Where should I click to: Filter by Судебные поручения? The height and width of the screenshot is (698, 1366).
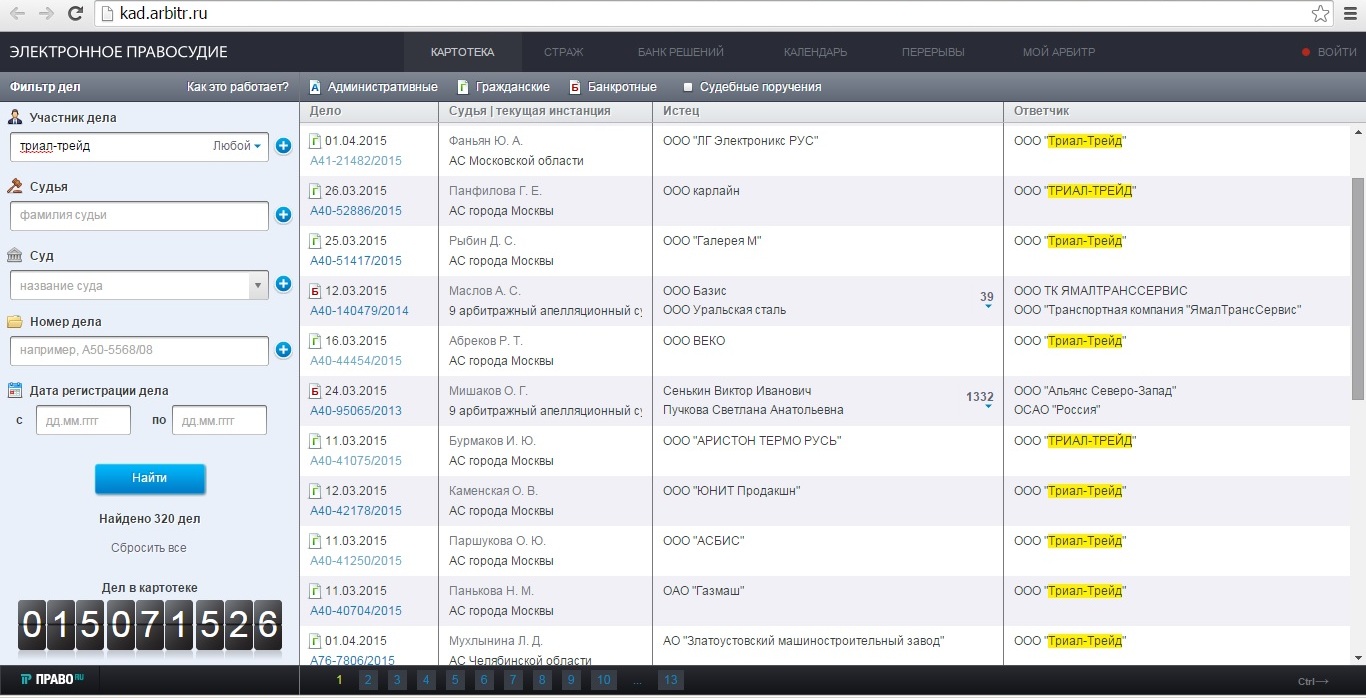click(752, 87)
